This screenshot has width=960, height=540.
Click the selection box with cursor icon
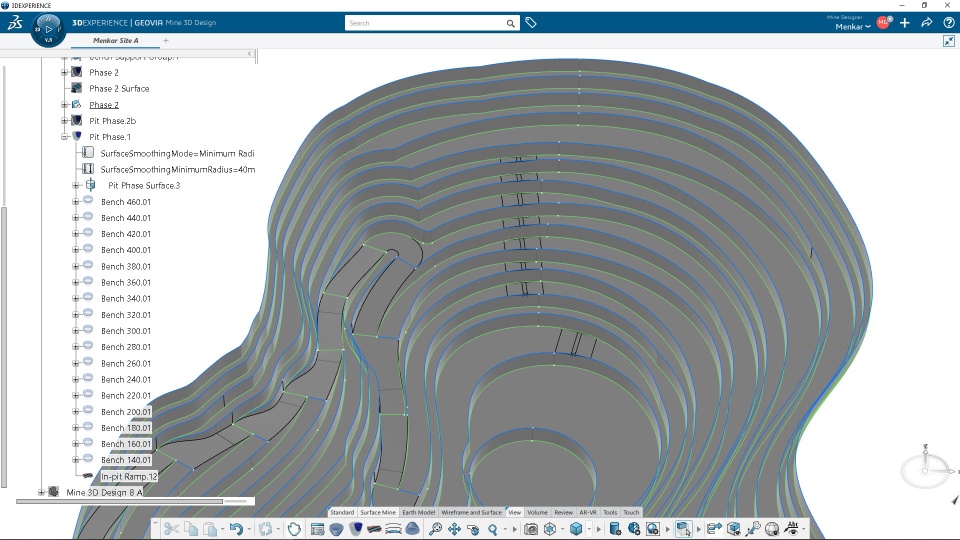(683, 529)
